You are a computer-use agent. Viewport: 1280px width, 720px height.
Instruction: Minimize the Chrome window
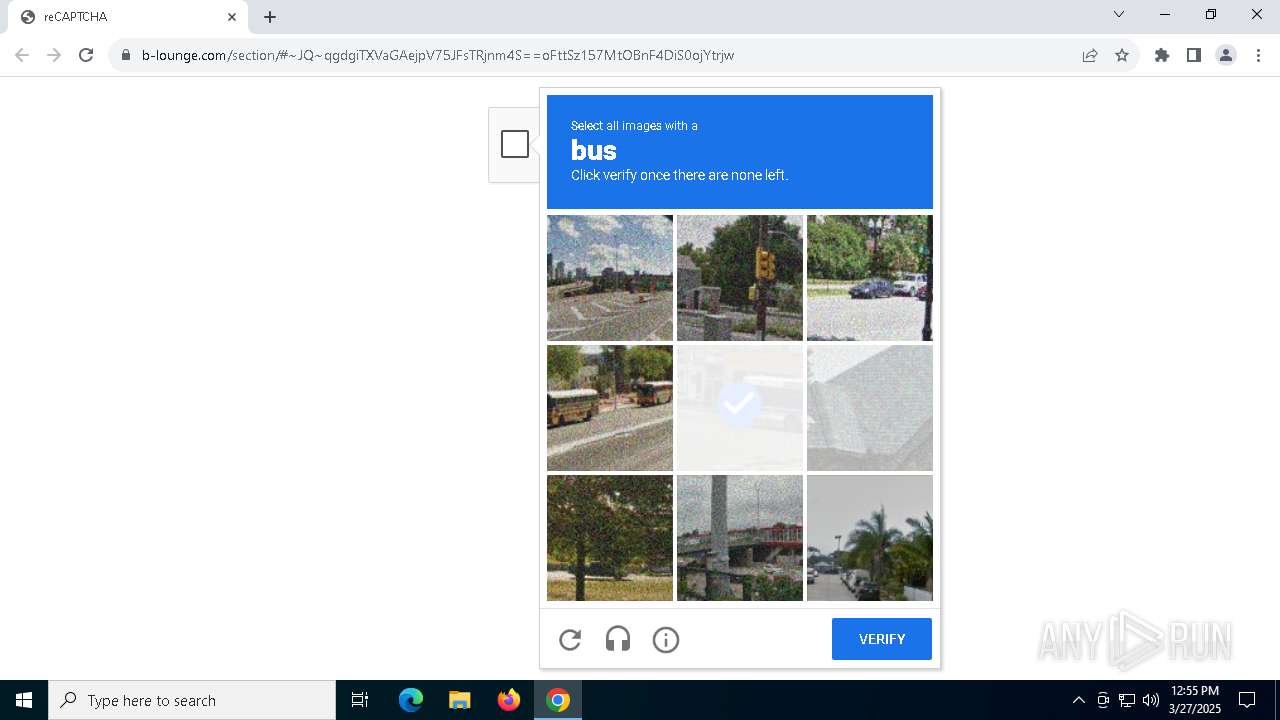(1165, 15)
